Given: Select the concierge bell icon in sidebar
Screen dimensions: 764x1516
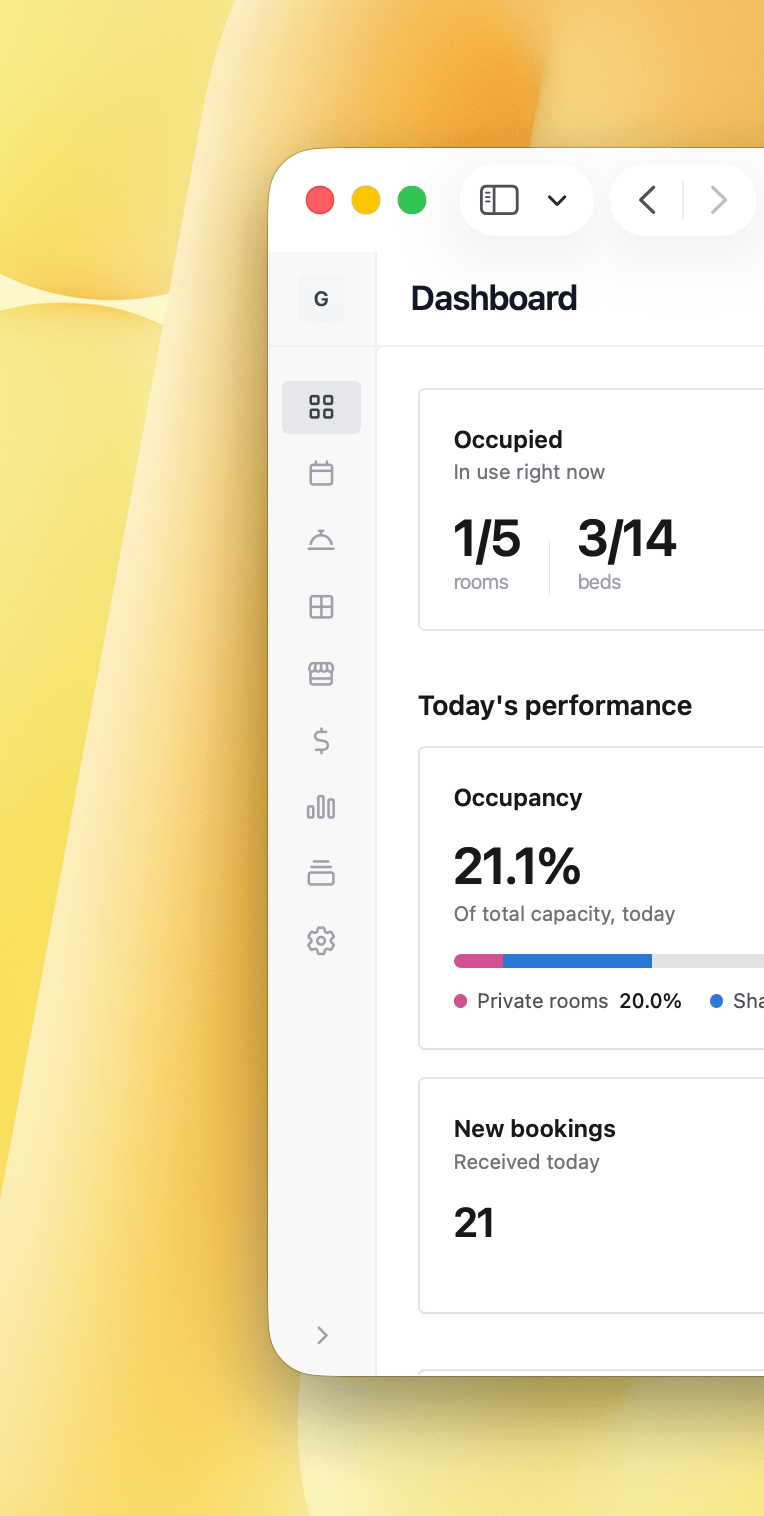Looking at the screenshot, I should coord(321,540).
